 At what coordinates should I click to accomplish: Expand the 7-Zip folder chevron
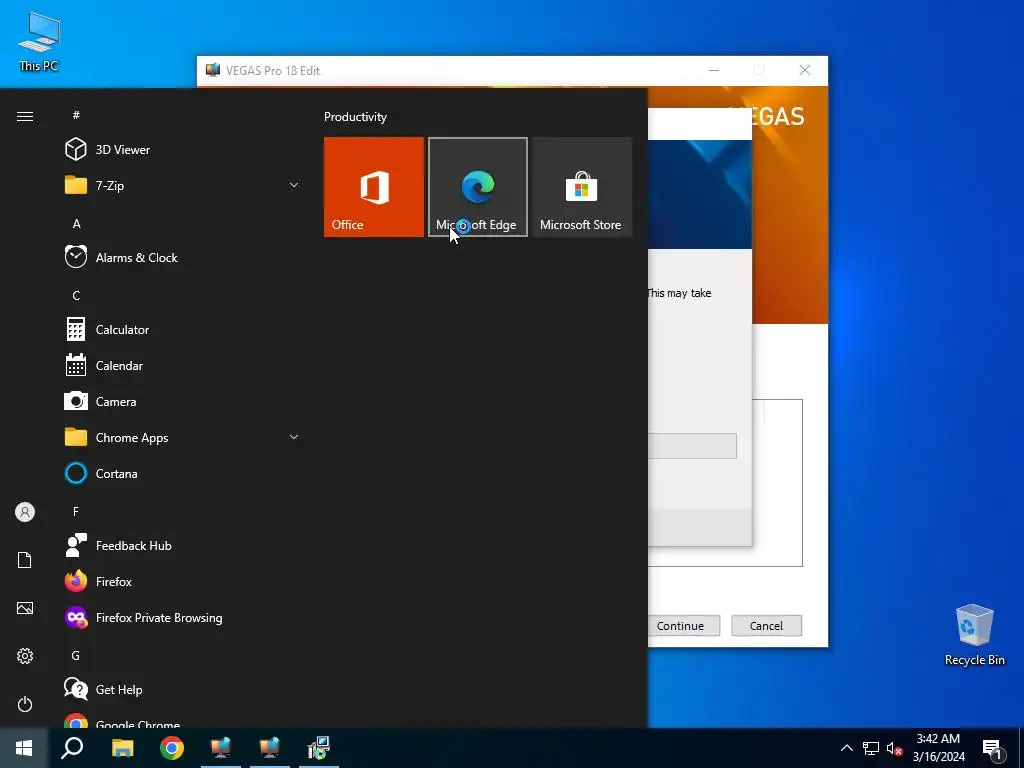coord(294,185)
